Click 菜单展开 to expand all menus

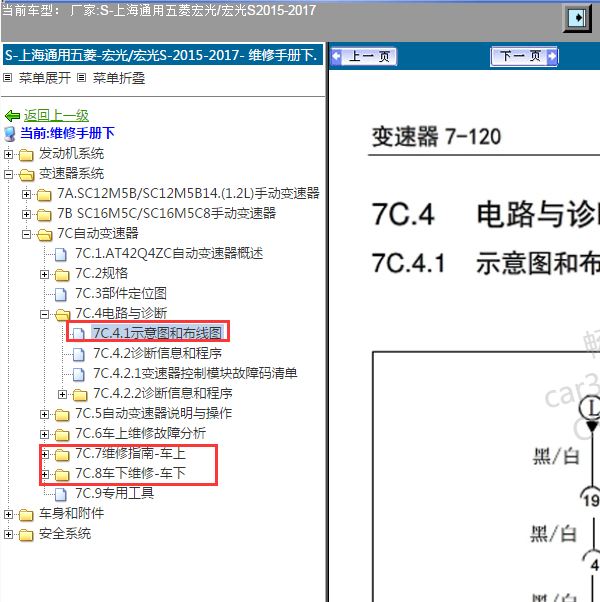pyautogui.click(x=45, y=78)
